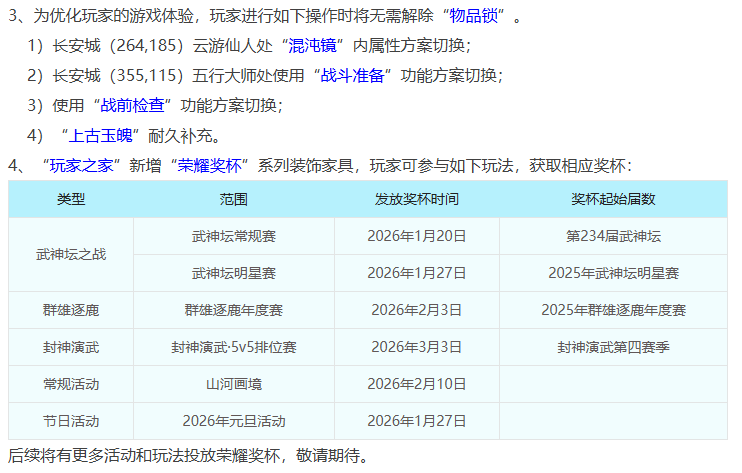Select the "山河画境" cell

tap(234, 384)
